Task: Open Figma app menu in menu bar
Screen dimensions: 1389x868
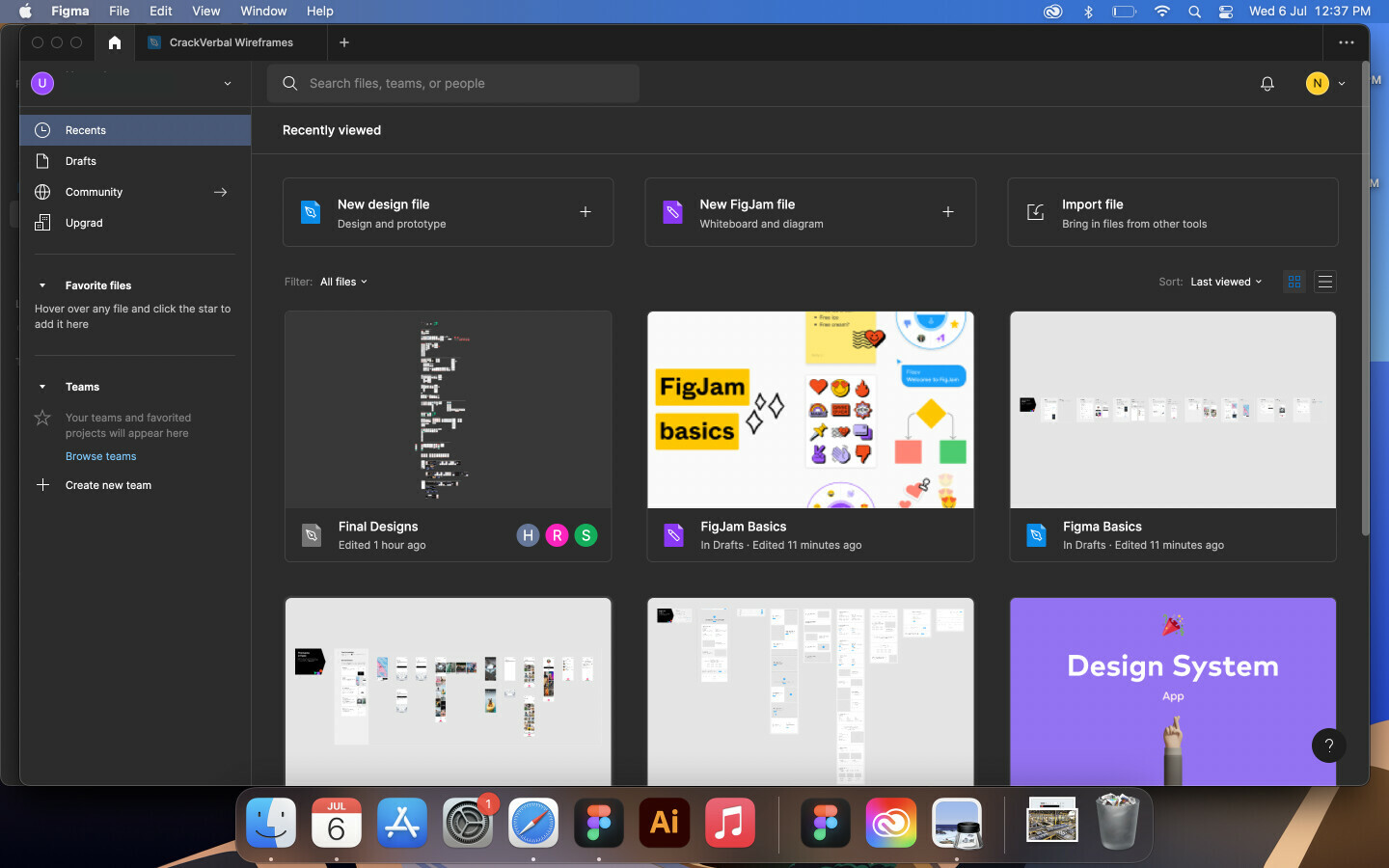Action: click(70, 12)
